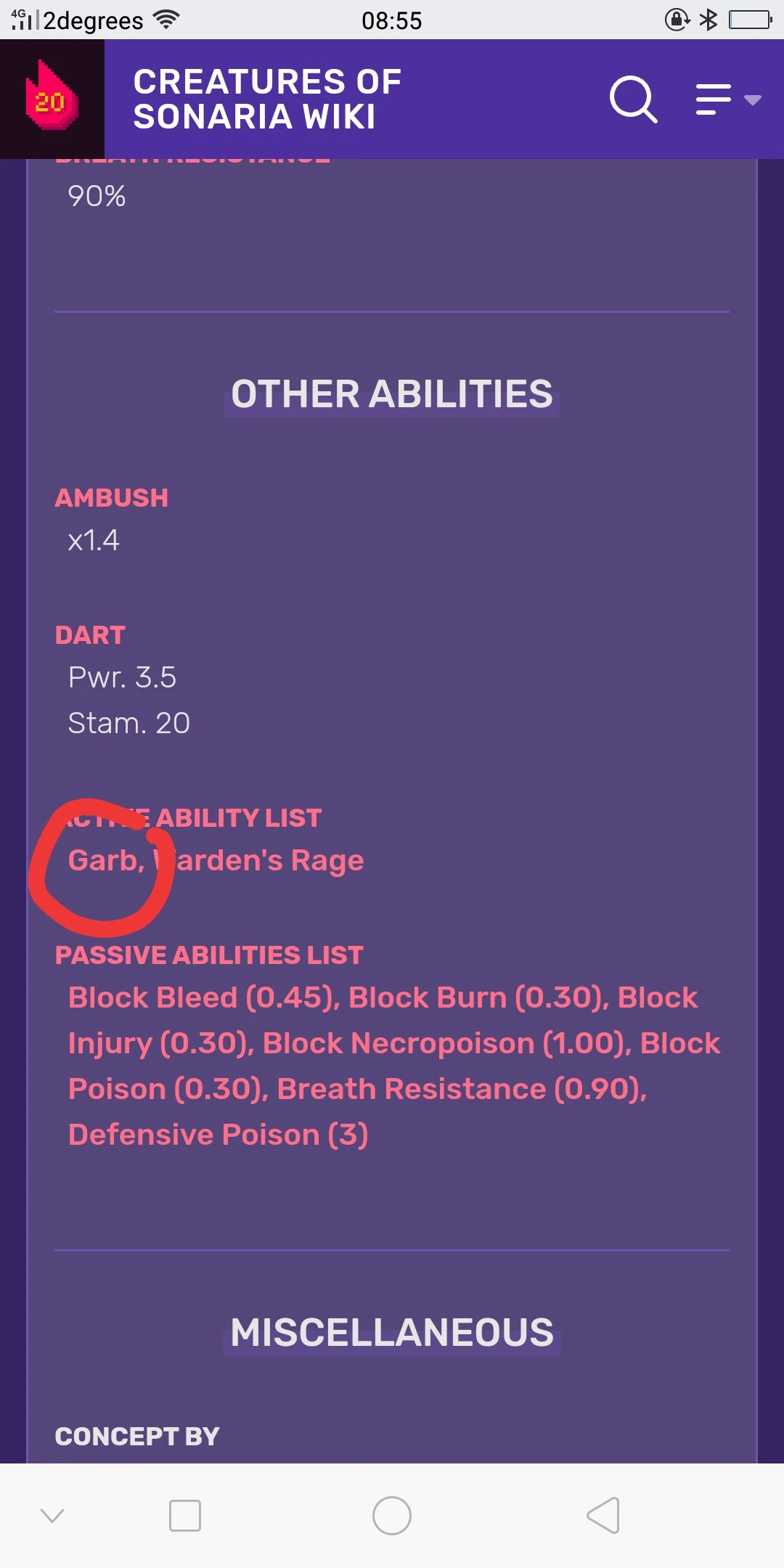Tap the 90% breath resistance value
The height and width of the screenshot is (1568, 784).
click(96, 196)
